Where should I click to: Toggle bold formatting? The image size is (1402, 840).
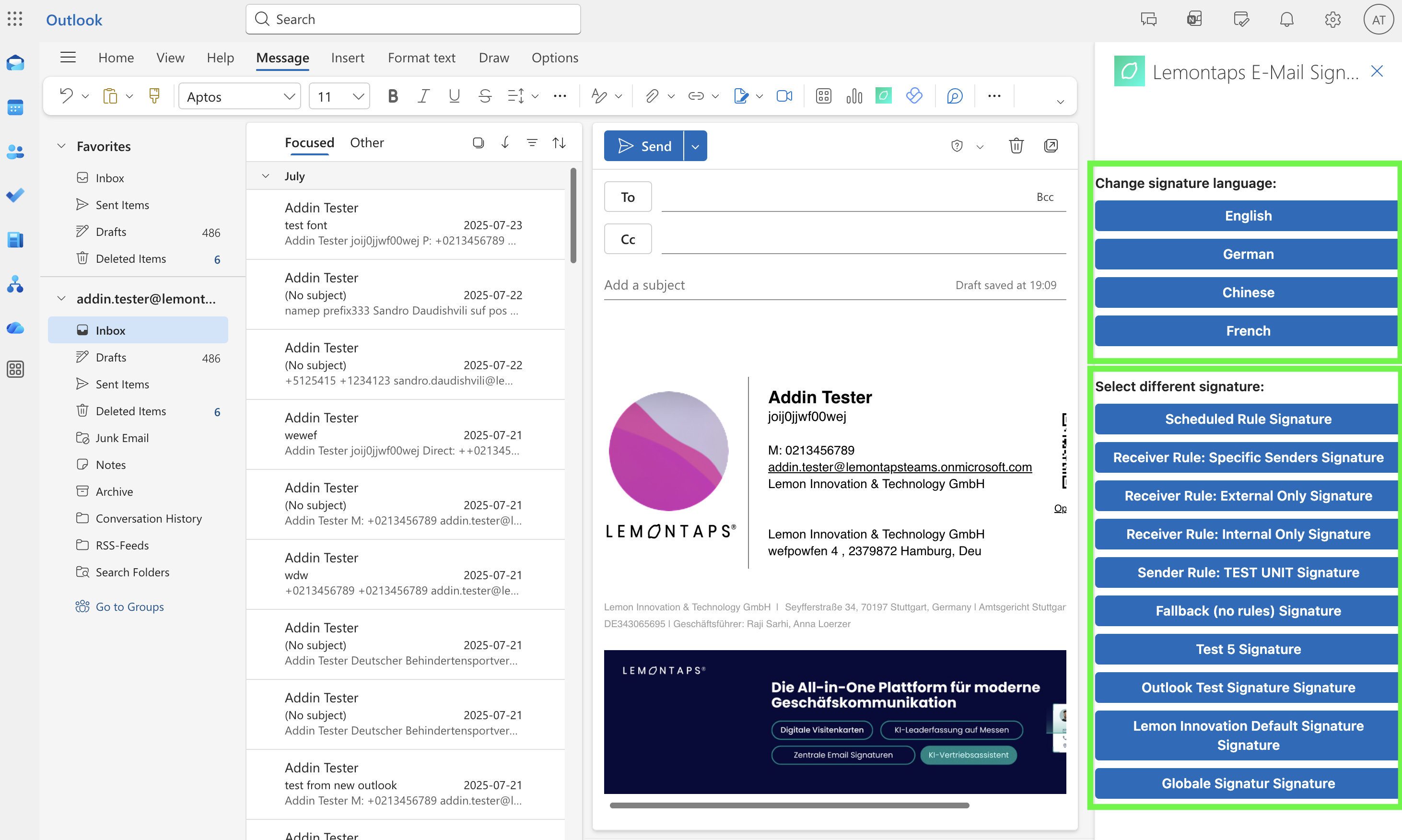392,96
